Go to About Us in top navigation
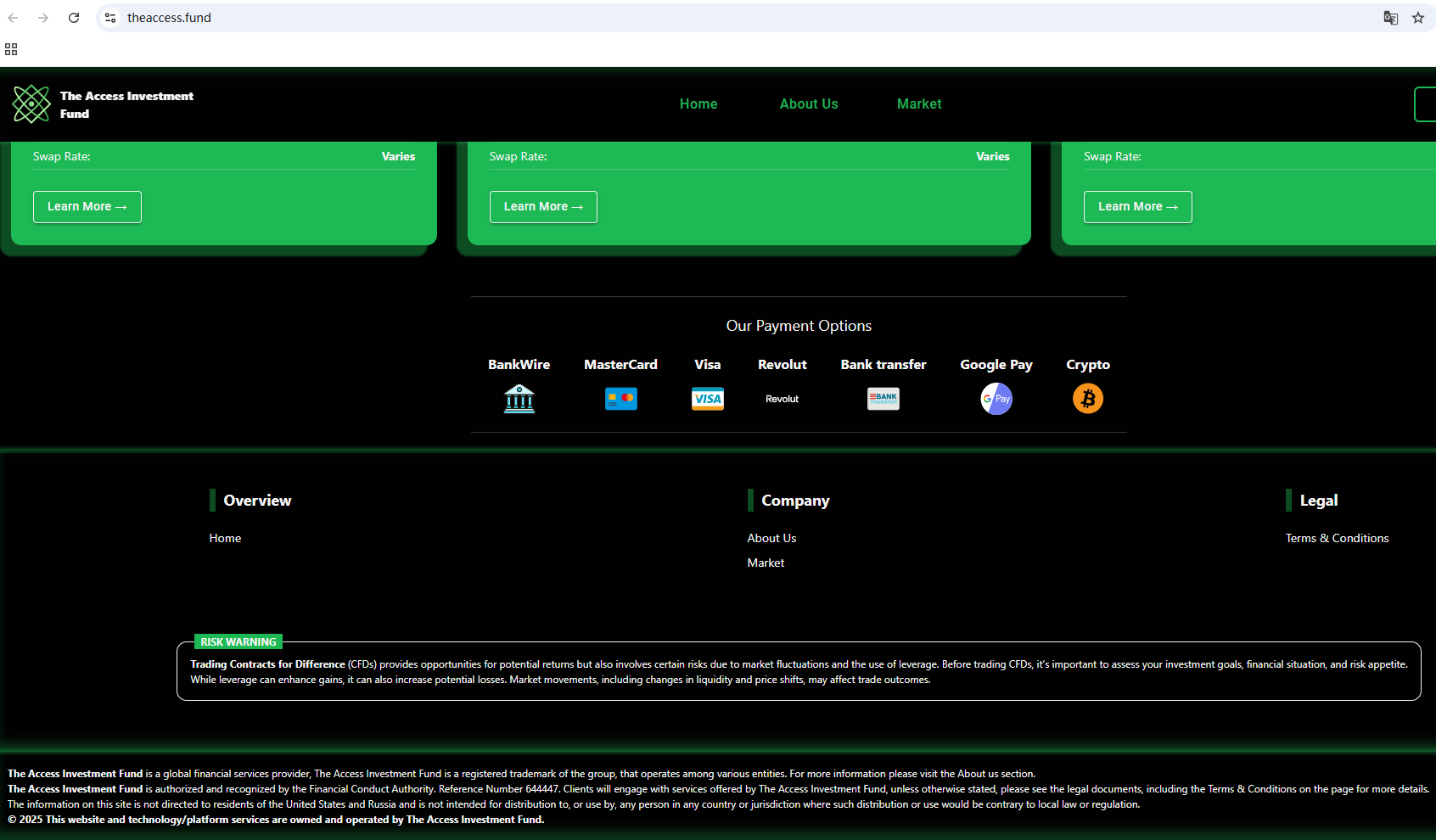The height and width of the screenshot is (840, 1436). click(x=808, y=104)
